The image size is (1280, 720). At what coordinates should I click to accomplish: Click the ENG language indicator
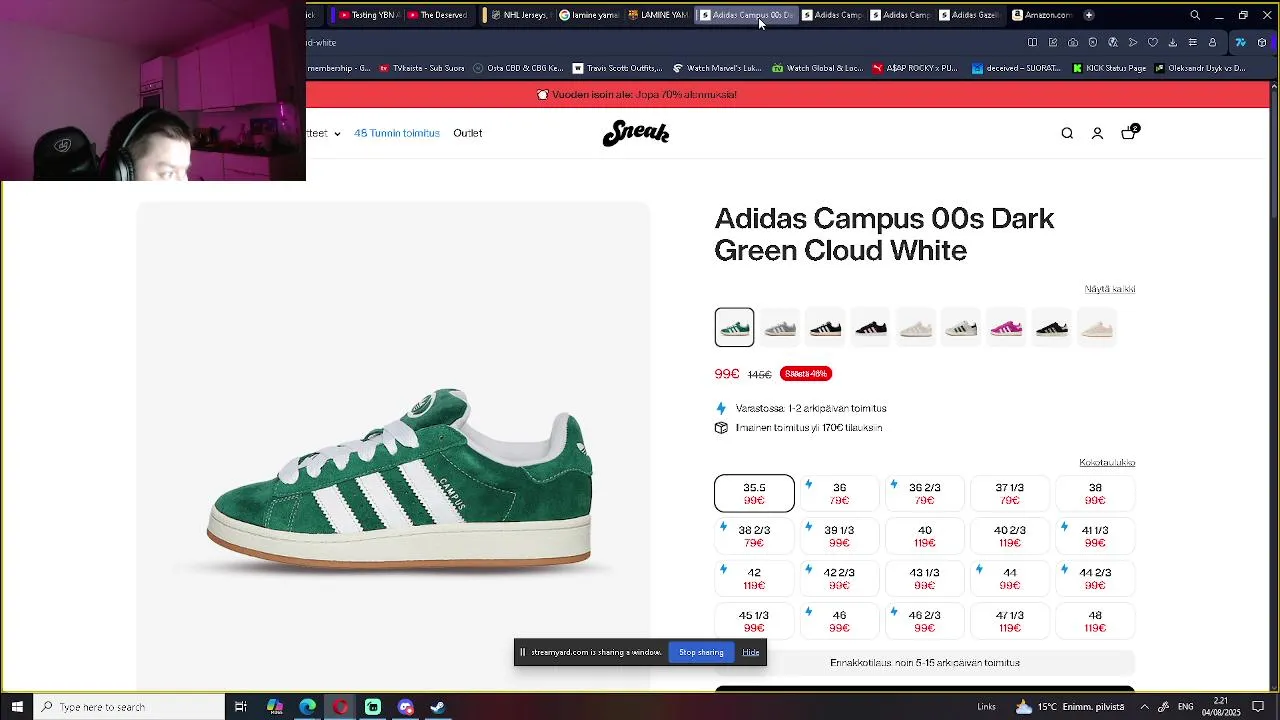(1185, 707)
